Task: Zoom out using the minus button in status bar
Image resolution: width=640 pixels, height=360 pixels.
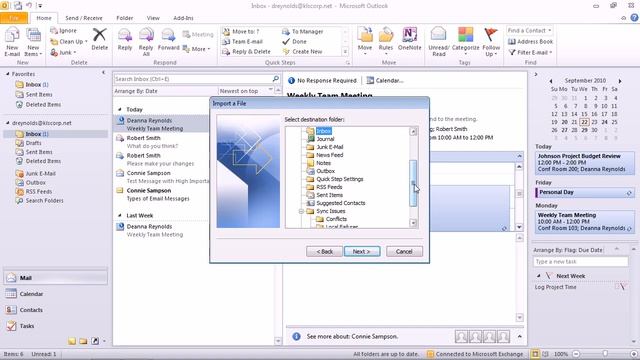Action: click(576, 354)
